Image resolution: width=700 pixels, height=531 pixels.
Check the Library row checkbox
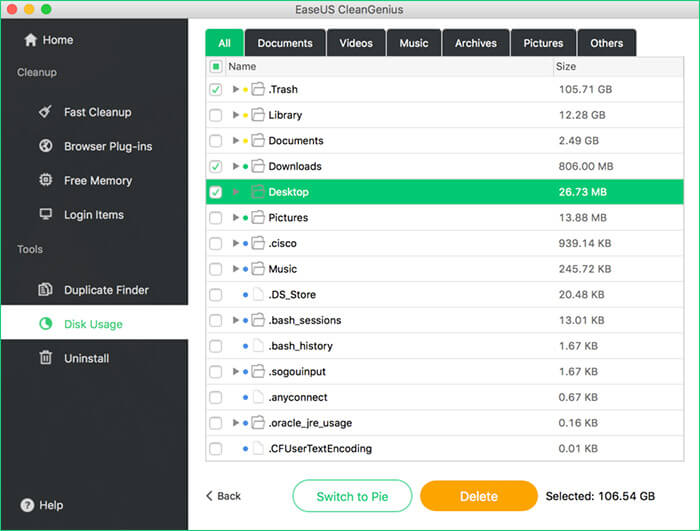(x=216, y=115)
